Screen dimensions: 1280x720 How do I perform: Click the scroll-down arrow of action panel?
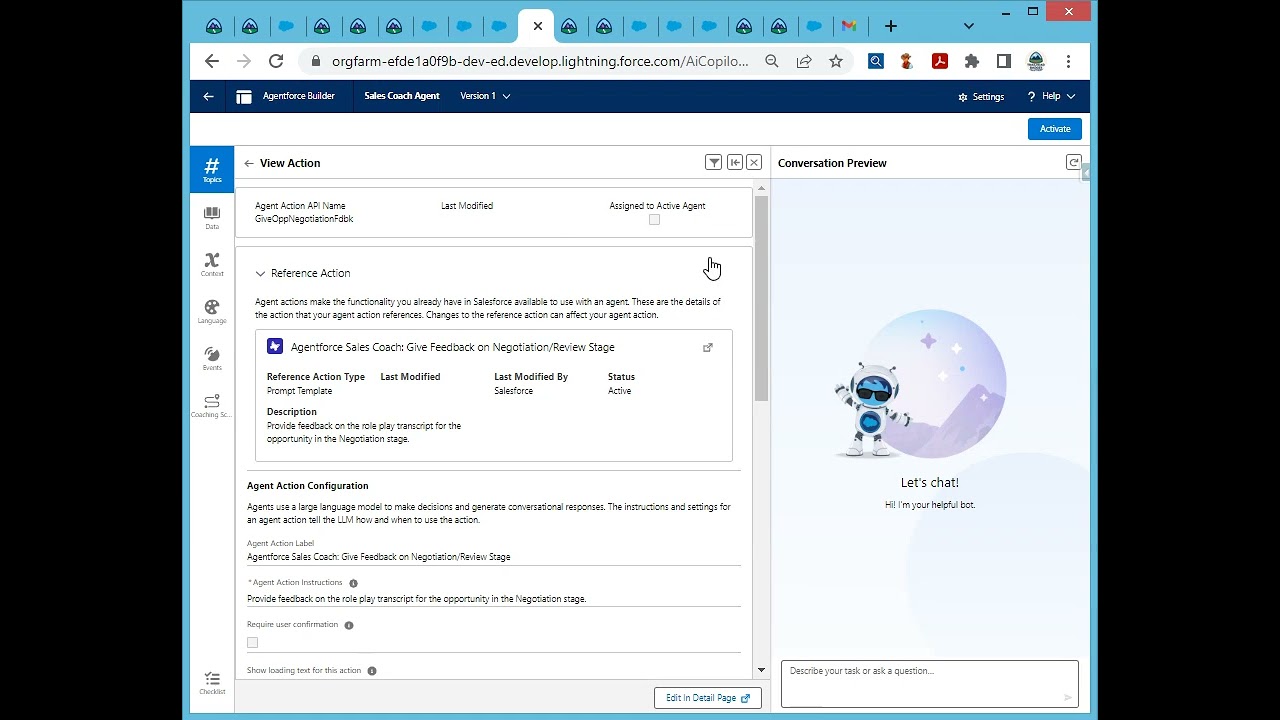pyautogui.click(x=761, y=670)
